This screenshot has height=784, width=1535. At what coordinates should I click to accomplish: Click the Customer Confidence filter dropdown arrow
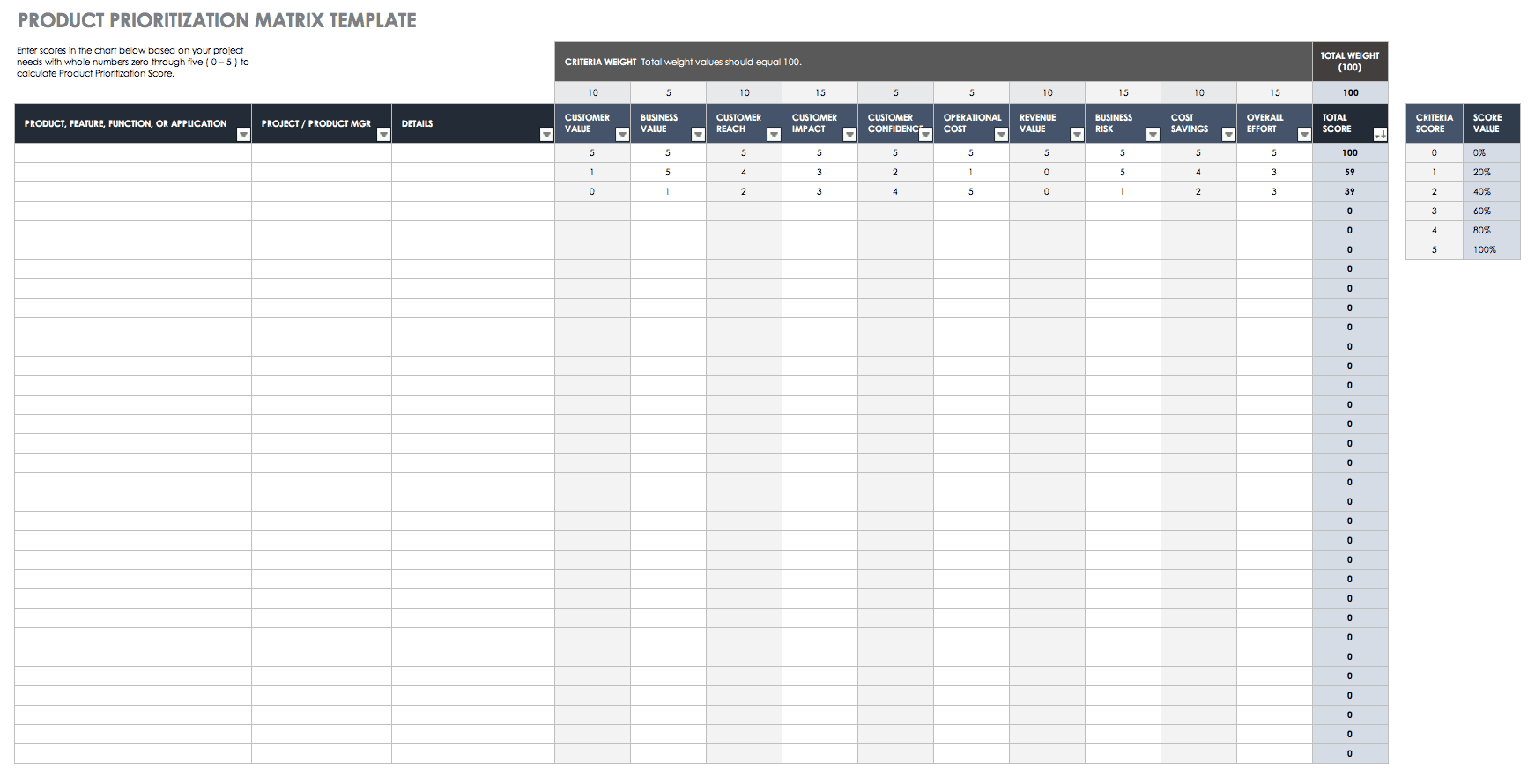[x=925, y=135]
